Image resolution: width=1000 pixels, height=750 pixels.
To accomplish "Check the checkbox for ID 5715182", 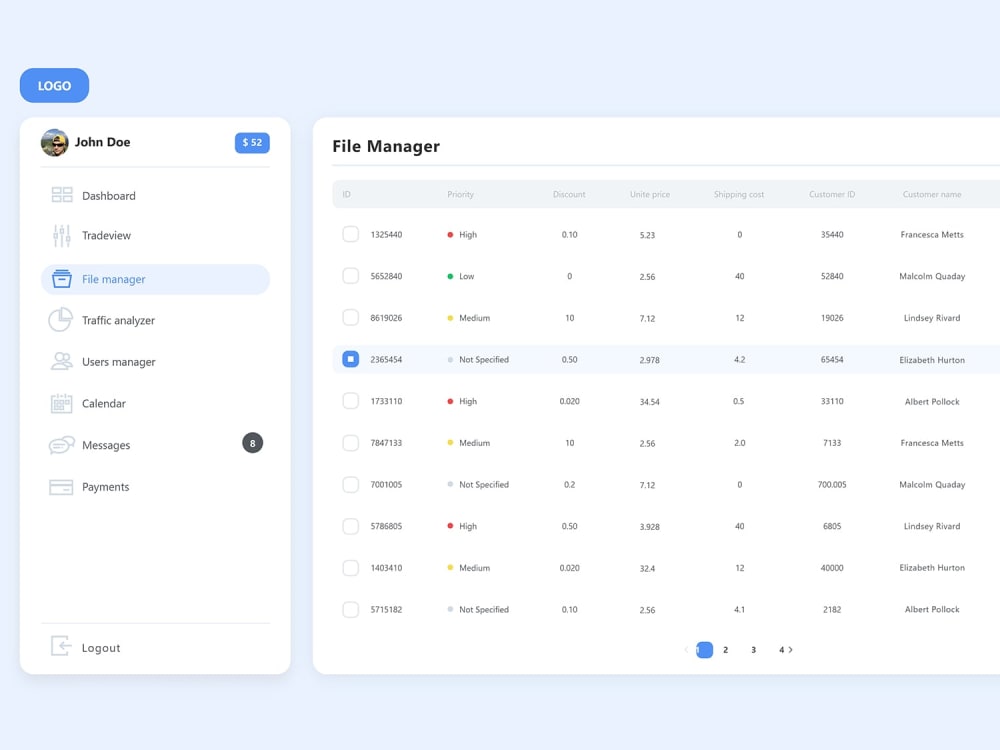I will coord(351,609).
